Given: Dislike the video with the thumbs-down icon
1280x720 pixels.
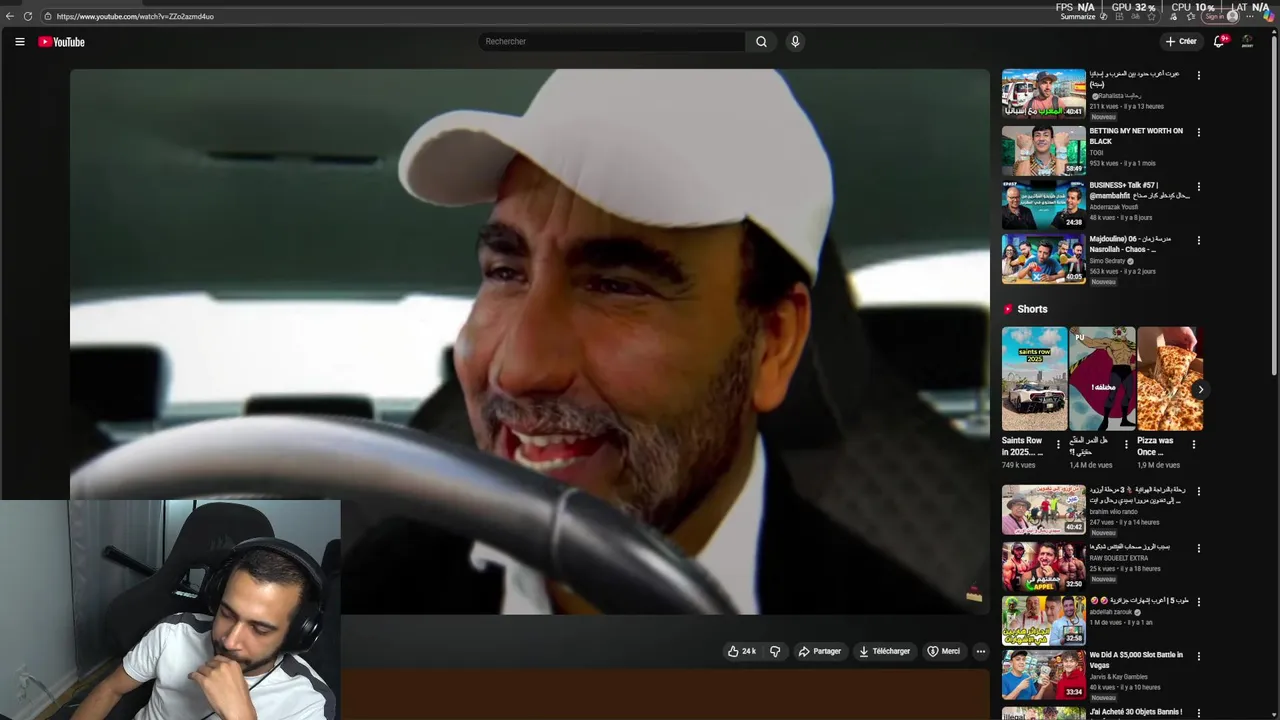Looking at the screenshot, I should (x=775, y=651).
